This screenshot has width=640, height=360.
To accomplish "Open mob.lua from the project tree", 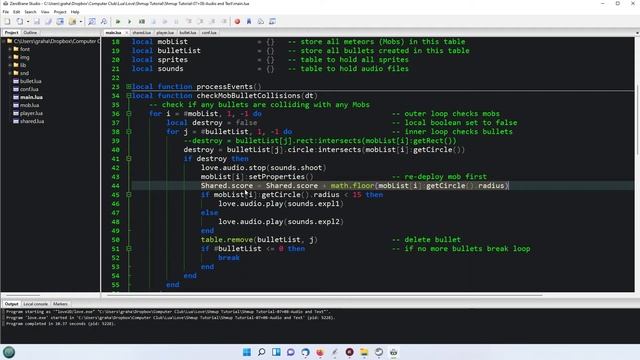I will 29,105.
